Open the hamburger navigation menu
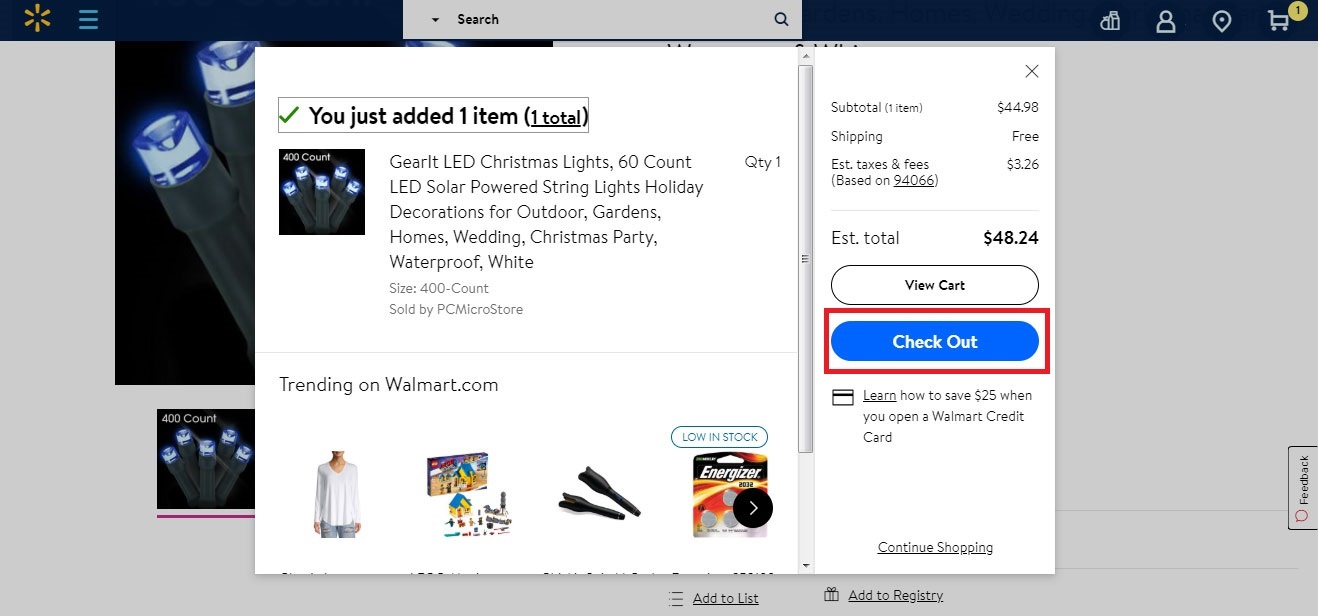Screen dimensions: 1318x616 click(88, 19)
